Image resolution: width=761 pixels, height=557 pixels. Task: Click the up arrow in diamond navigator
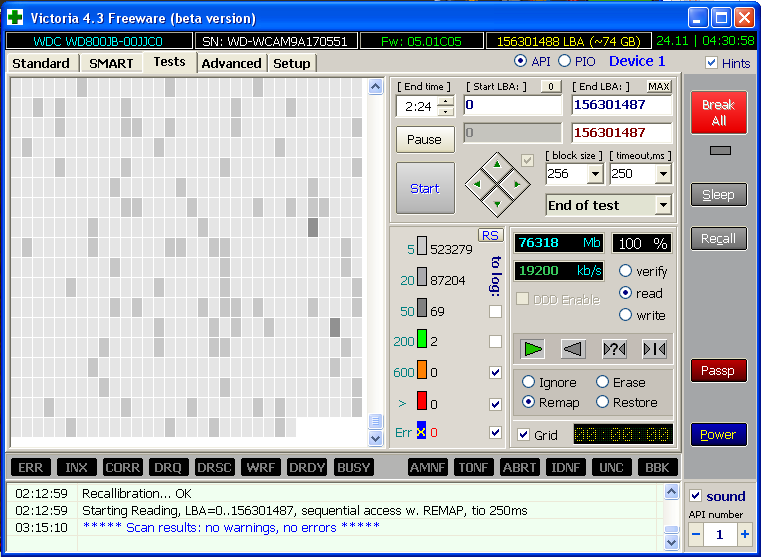point(497,164)
